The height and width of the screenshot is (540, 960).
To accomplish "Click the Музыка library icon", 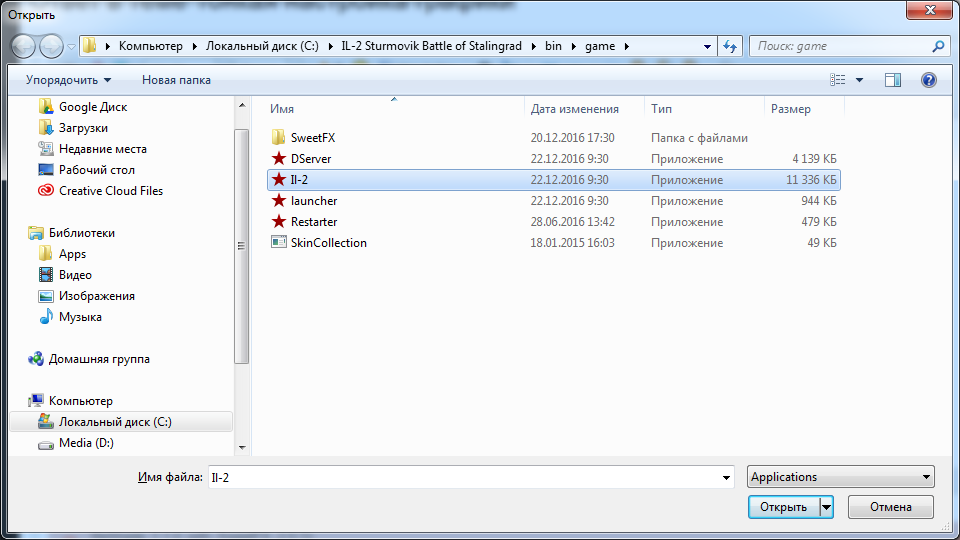I will 45,317.
